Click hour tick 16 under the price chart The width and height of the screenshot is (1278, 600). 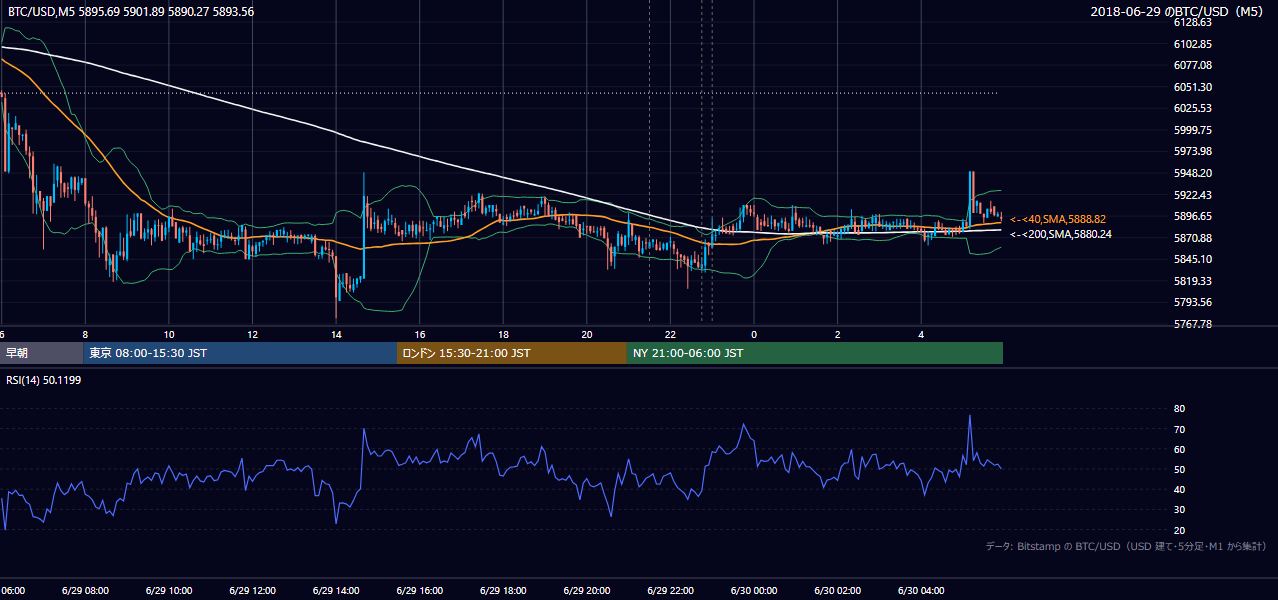(419, 335)
